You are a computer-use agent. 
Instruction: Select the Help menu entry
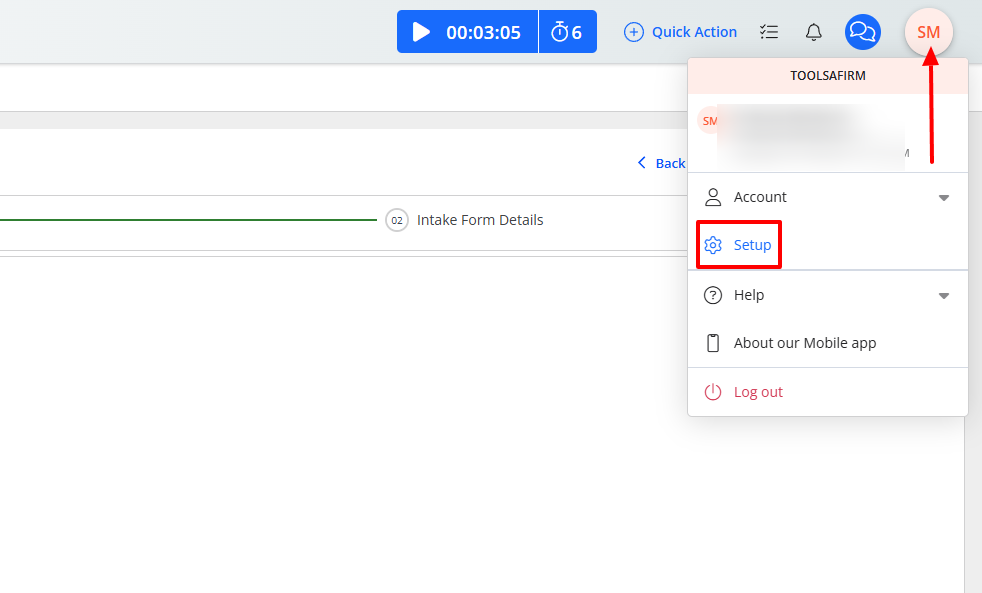tap(748, 295)
